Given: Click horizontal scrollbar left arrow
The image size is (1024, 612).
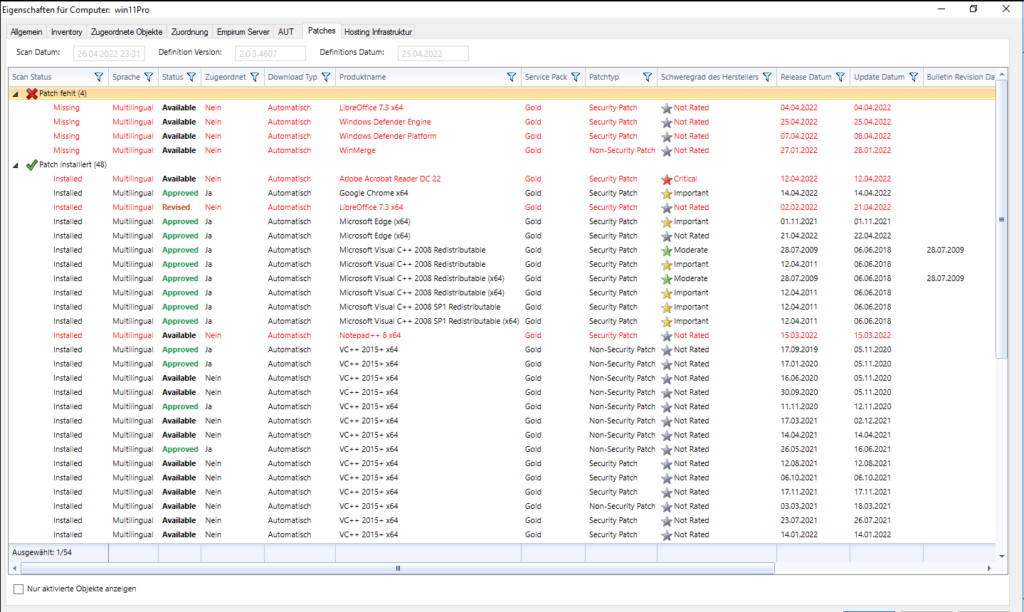Looking at the screenshot, I should click(x=14, y=568).
